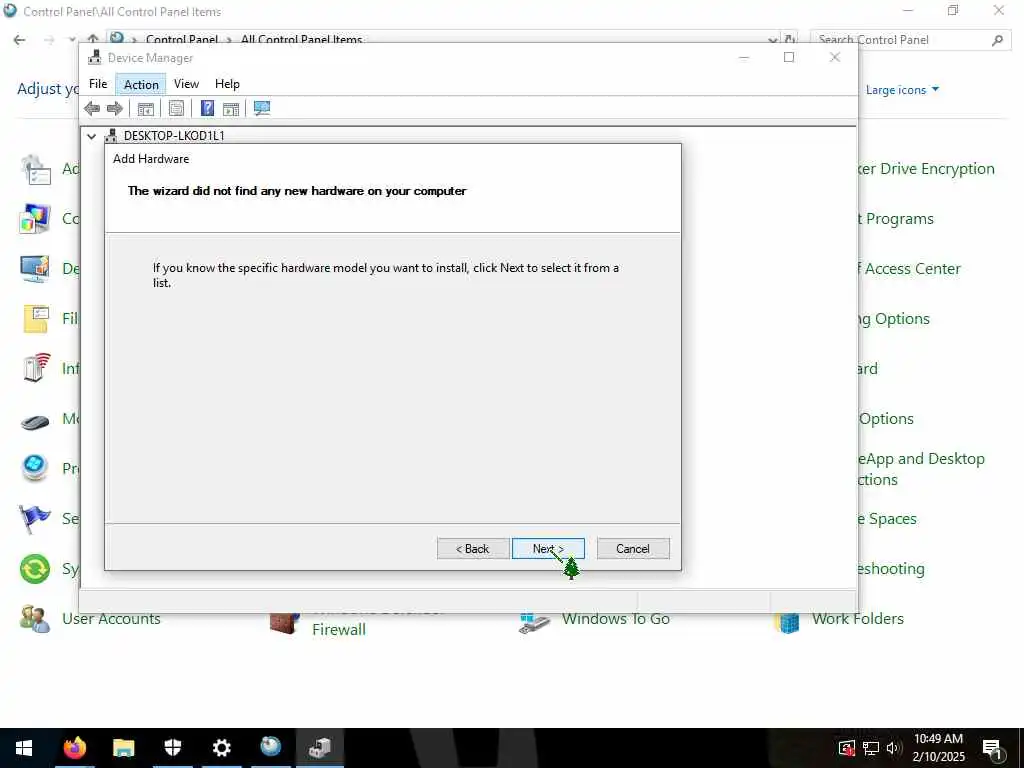Click the Security and Maintenance flag icon
The height and width of the screenshot is (768, 1024).
tap(35, 519)
